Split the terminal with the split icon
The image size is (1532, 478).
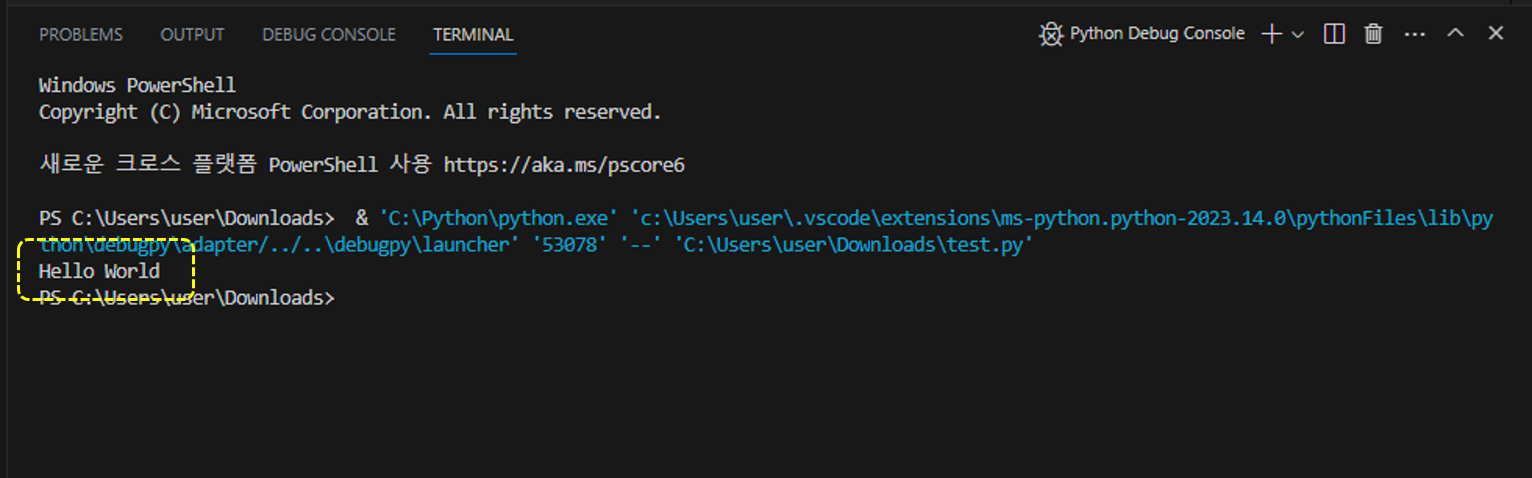(1334, 34)
